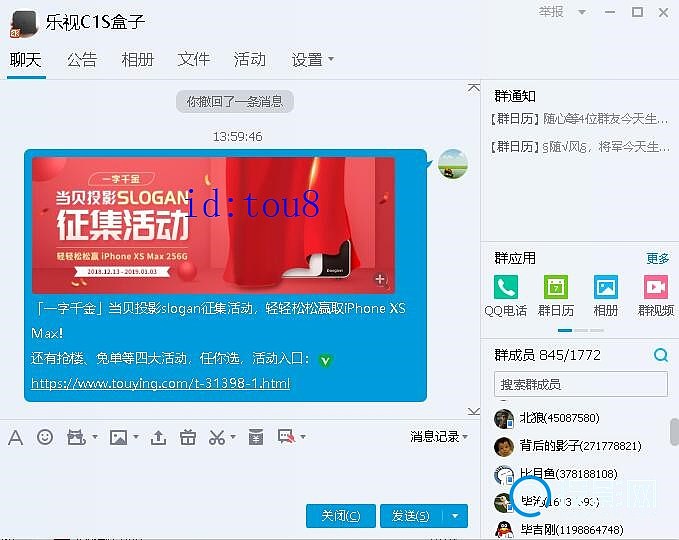Open the 设置 settings menu
This screenshot has width=679, height=540.
[312, 60]
